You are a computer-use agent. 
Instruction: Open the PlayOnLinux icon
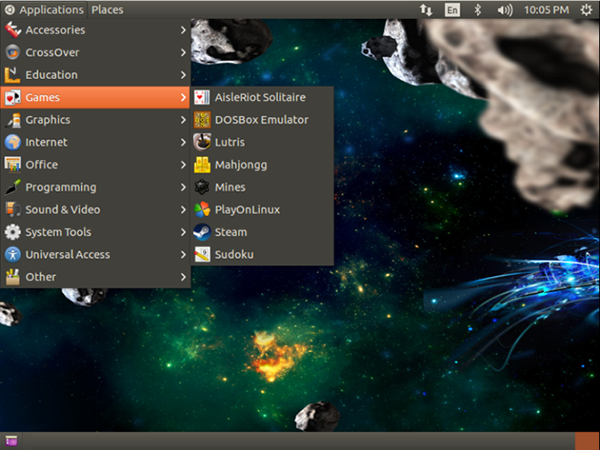tap(202, 210)
